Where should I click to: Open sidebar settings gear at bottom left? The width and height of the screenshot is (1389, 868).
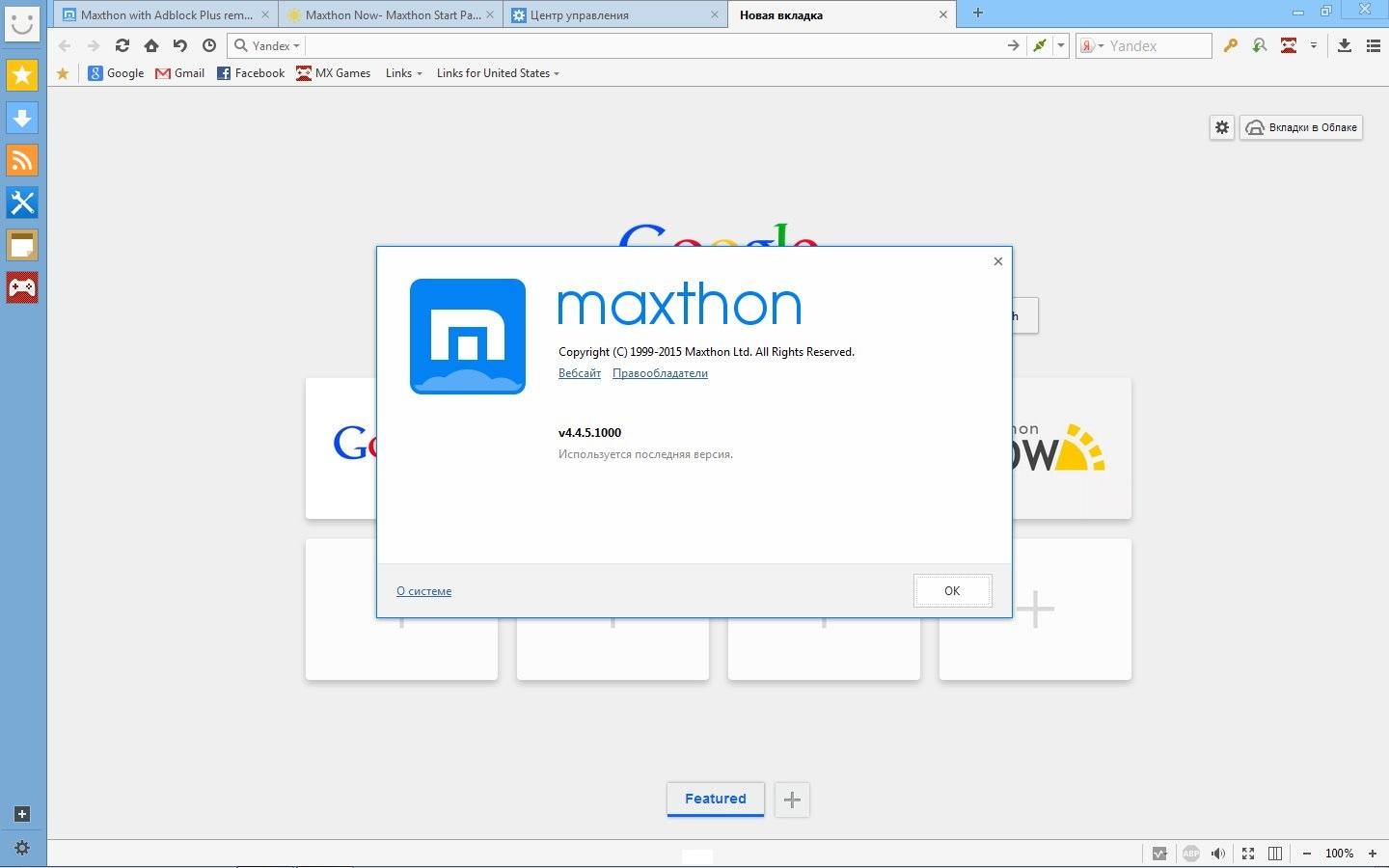tap(22, 849)
